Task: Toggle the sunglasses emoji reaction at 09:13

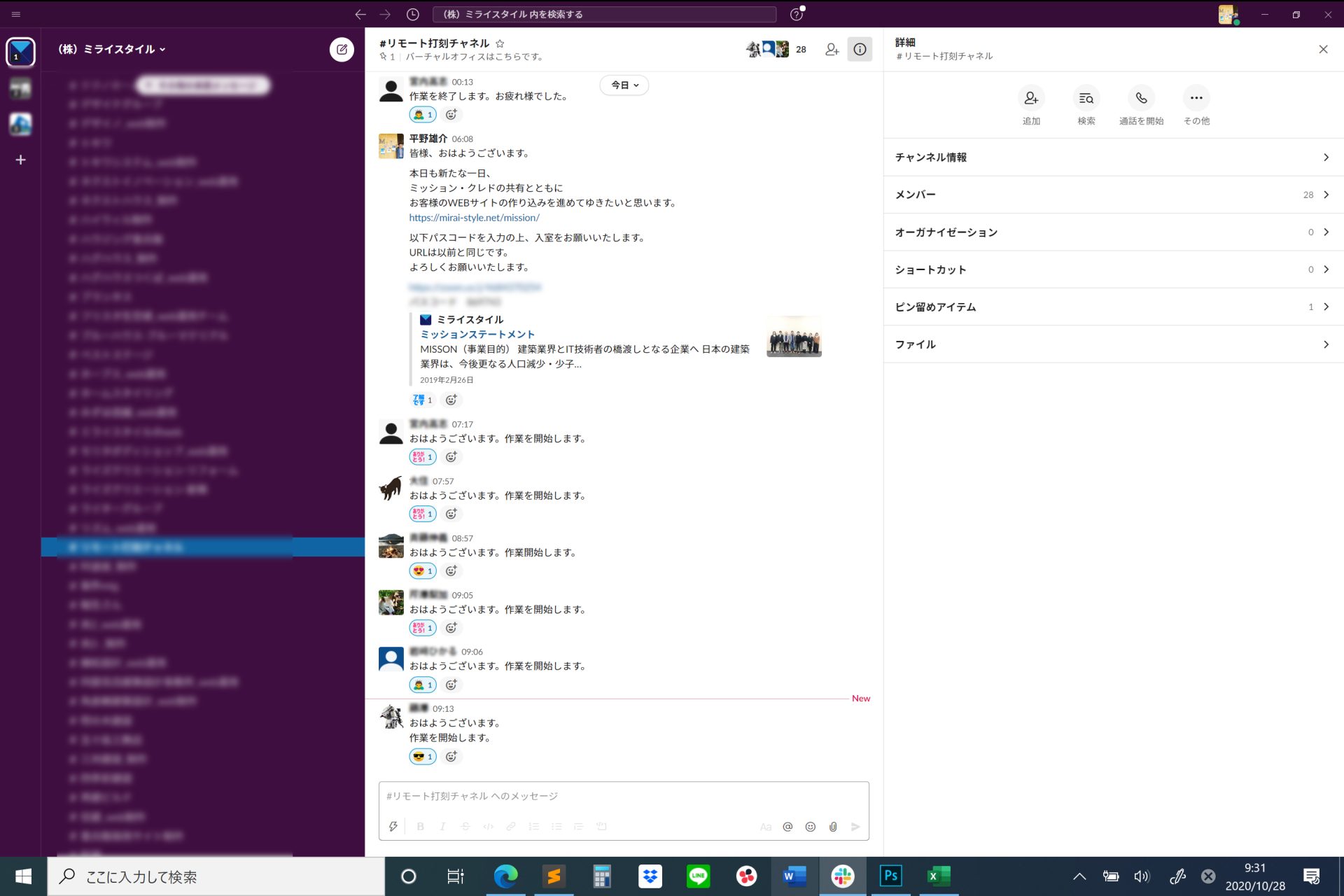Action: pos(423,757)
